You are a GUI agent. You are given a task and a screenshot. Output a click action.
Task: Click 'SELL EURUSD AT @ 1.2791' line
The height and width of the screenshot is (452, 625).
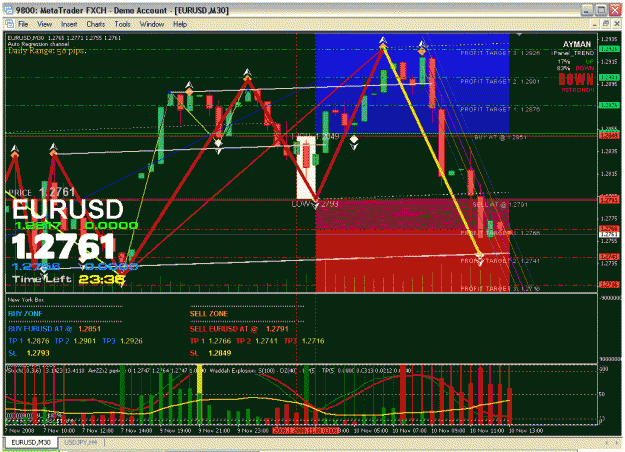tap(239, 329)
